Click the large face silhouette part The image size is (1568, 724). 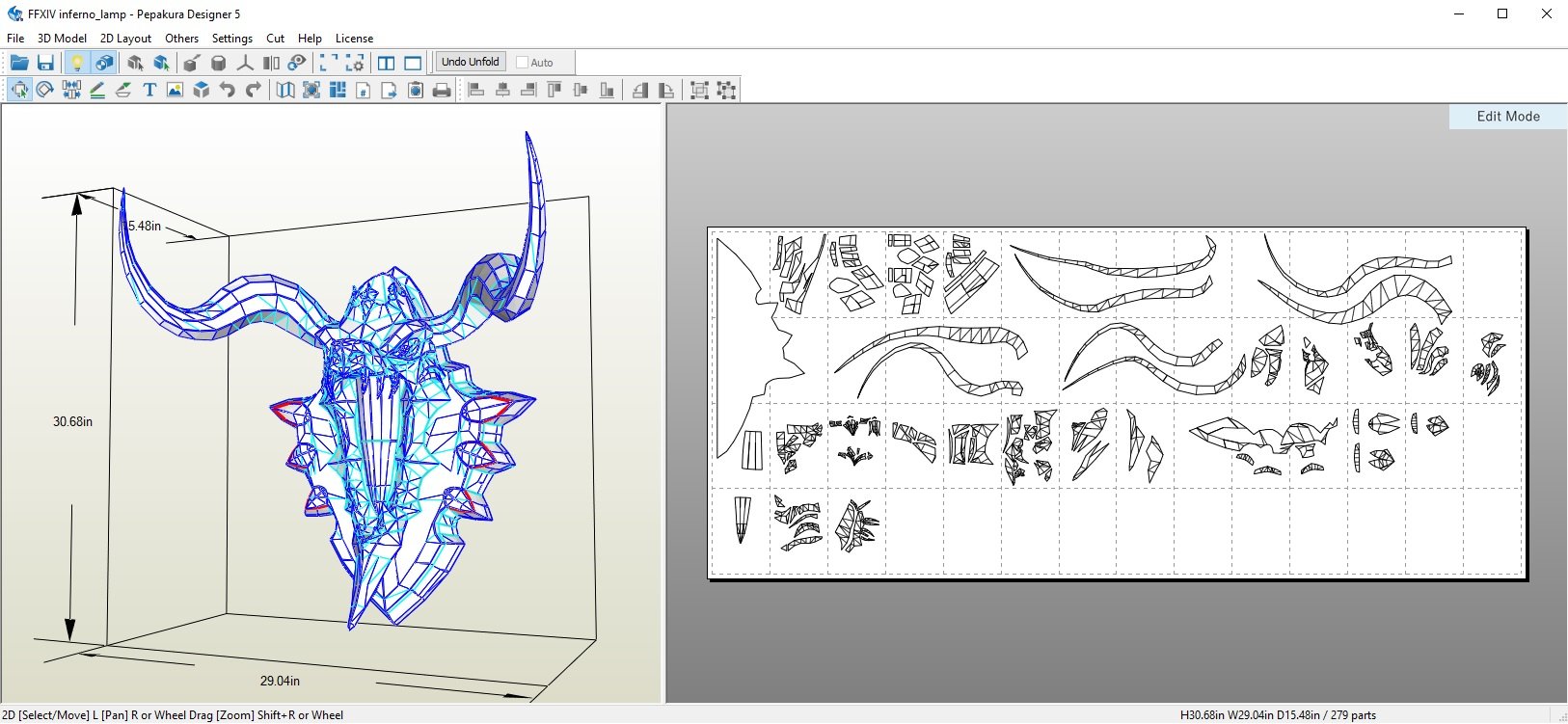tap(762, 347)
